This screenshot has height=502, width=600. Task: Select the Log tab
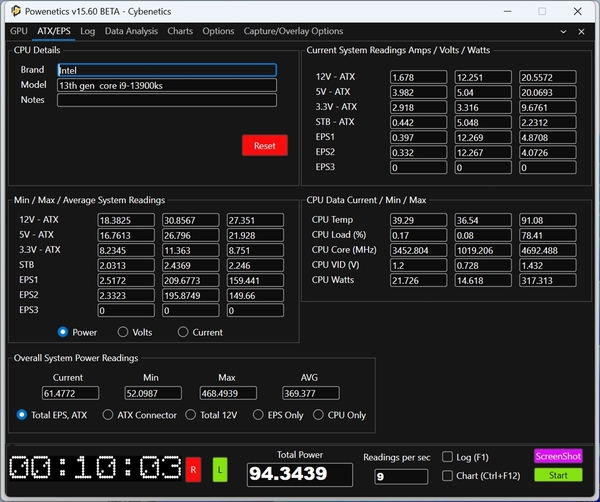point(88,31)
